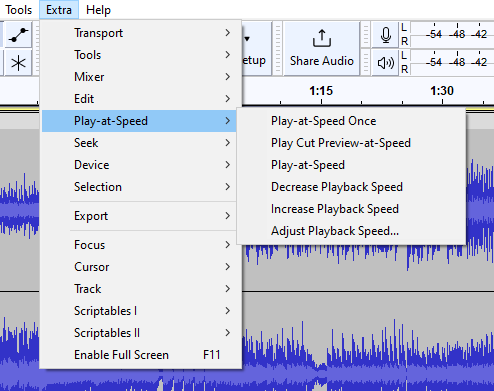This screenshot has height=391, width=494.
Task: Click the speaker playback meter icon
Action: (x=386, y=63)
